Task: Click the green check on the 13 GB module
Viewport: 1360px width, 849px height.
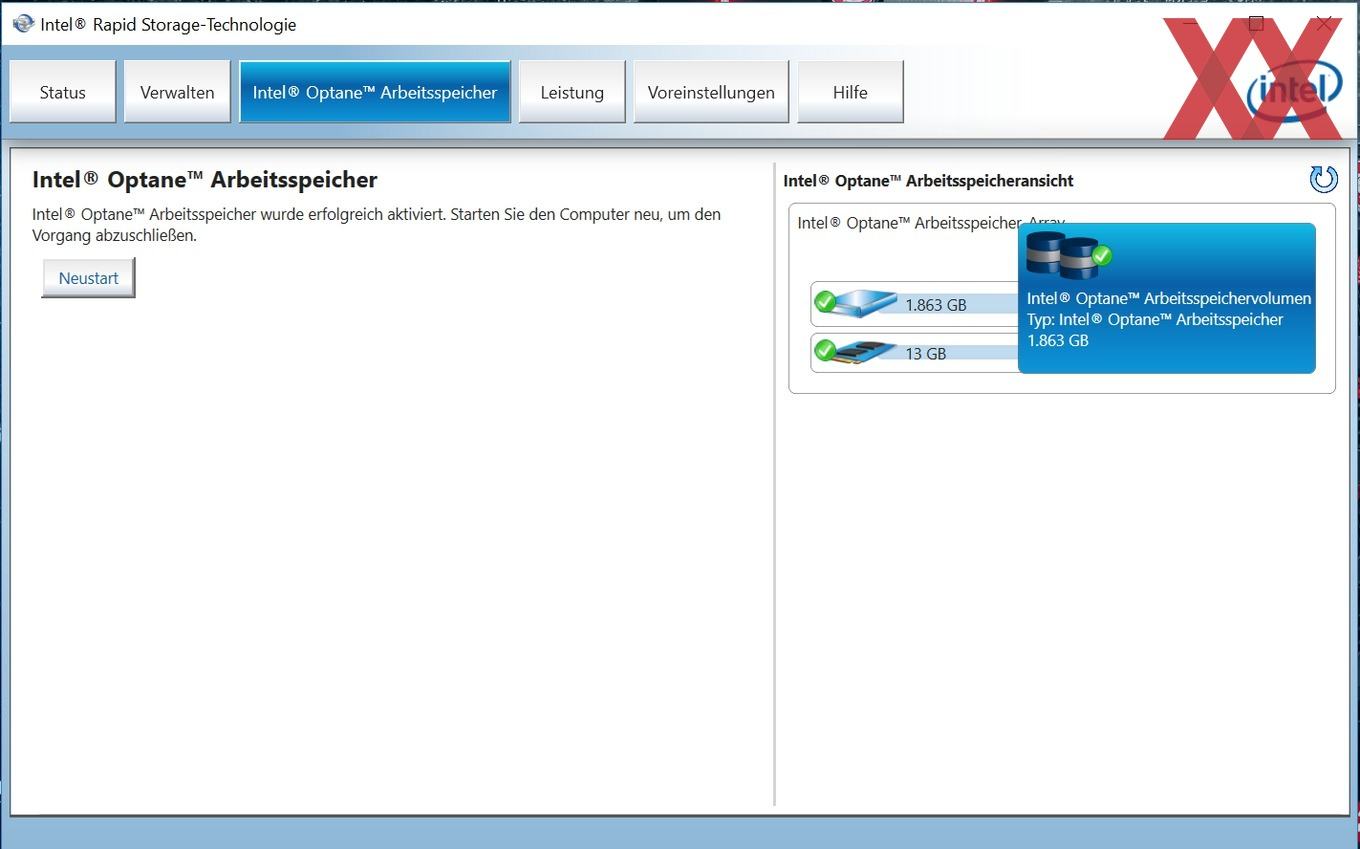Action: (825, 350)
